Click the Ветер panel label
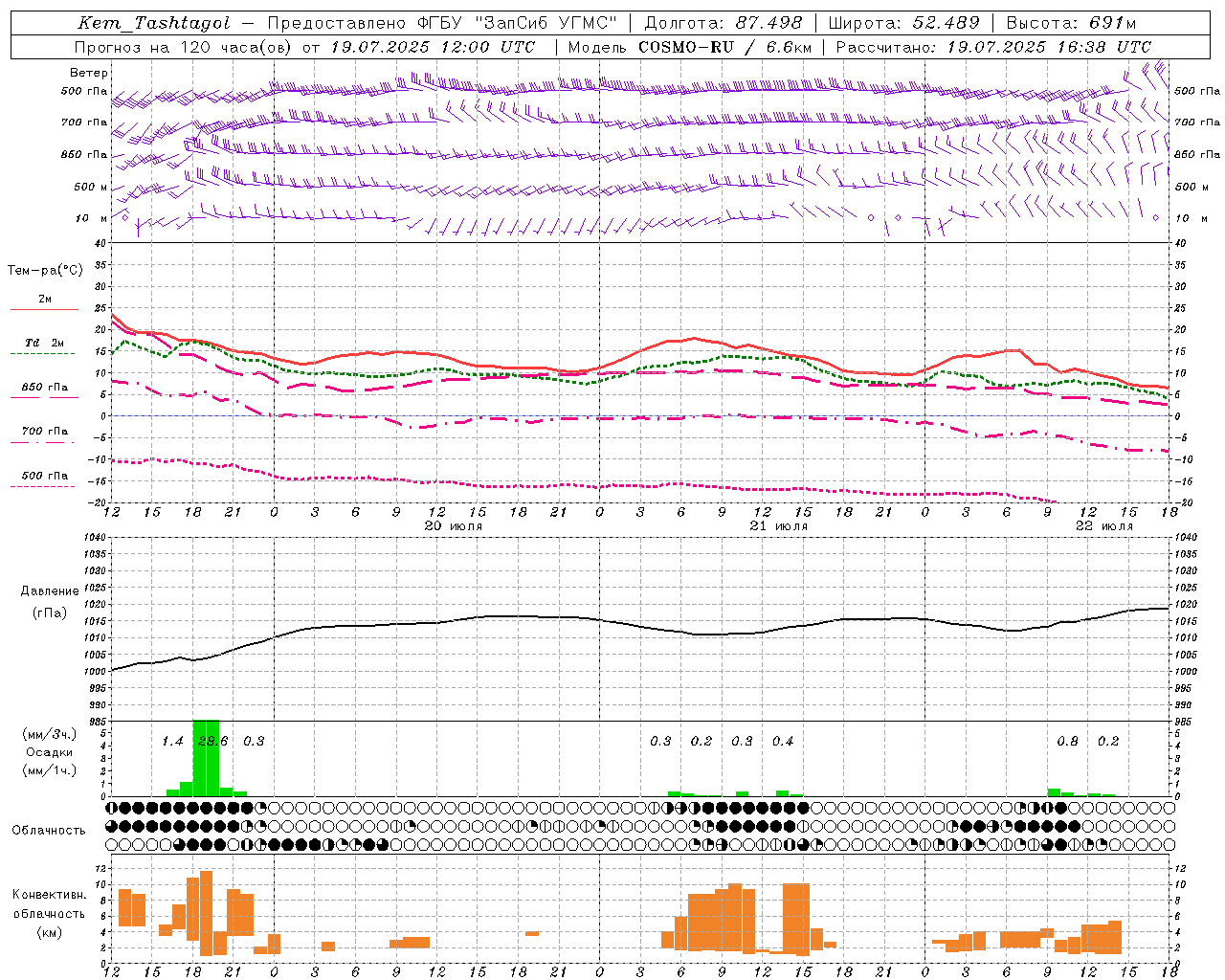The height and width of the screenshot is (980, 1225). (x=89, y=73)
